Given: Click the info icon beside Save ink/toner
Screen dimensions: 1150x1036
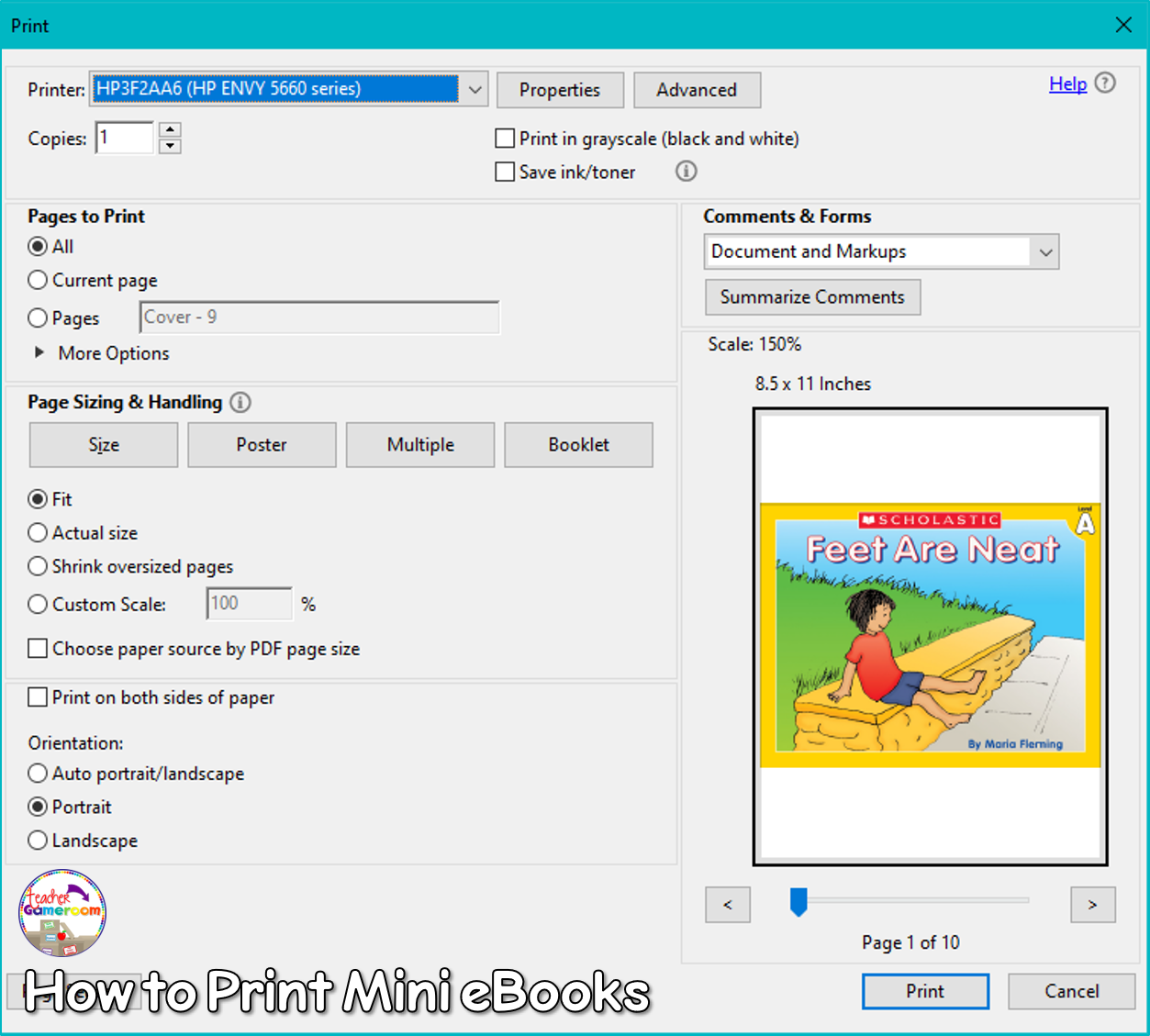Looking at the screenshot, I should pos(686,171).
